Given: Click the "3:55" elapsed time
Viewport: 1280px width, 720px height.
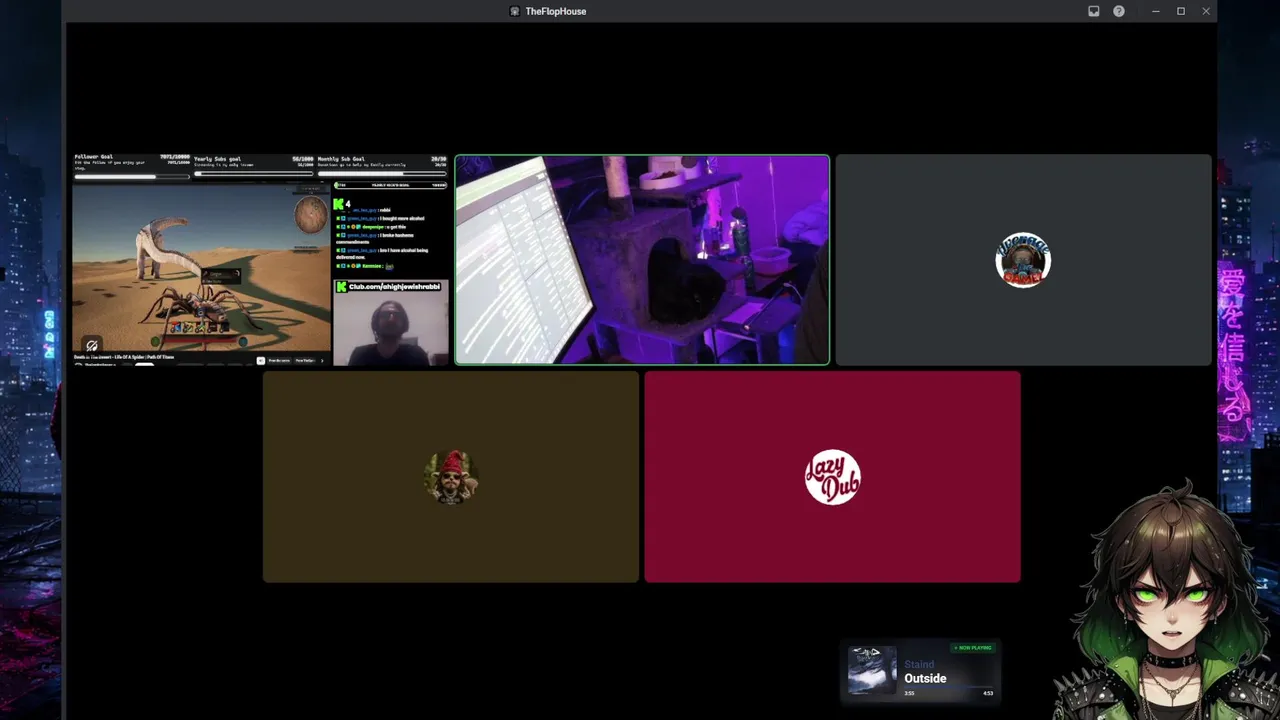Looking at the screenshot, I should tap(909, 693).
